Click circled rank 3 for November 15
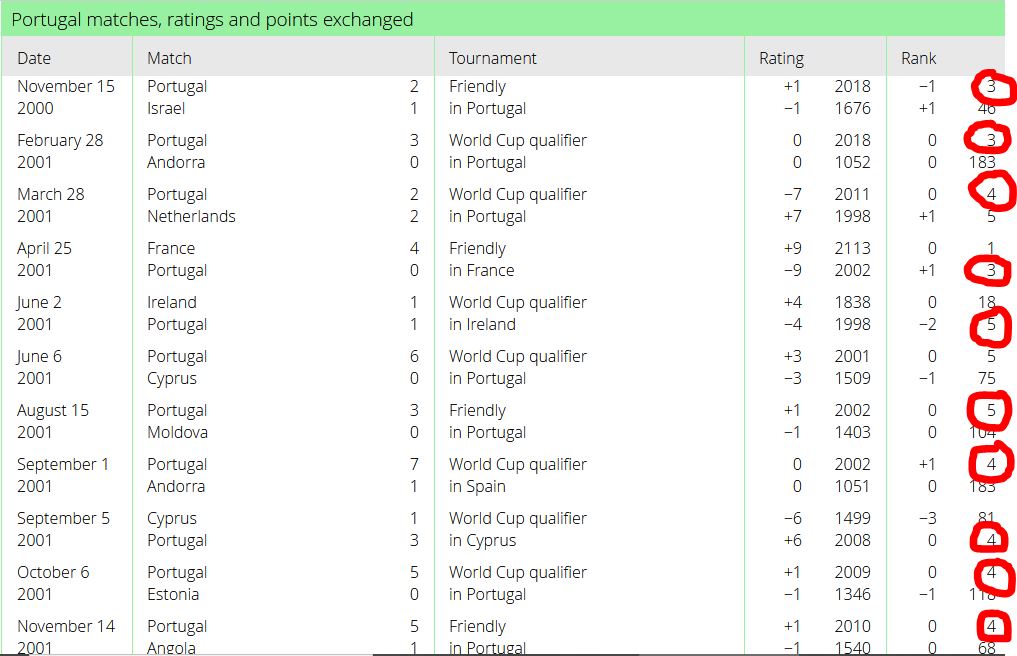The height and width of the screenshot is (656, 1017). 991,86
